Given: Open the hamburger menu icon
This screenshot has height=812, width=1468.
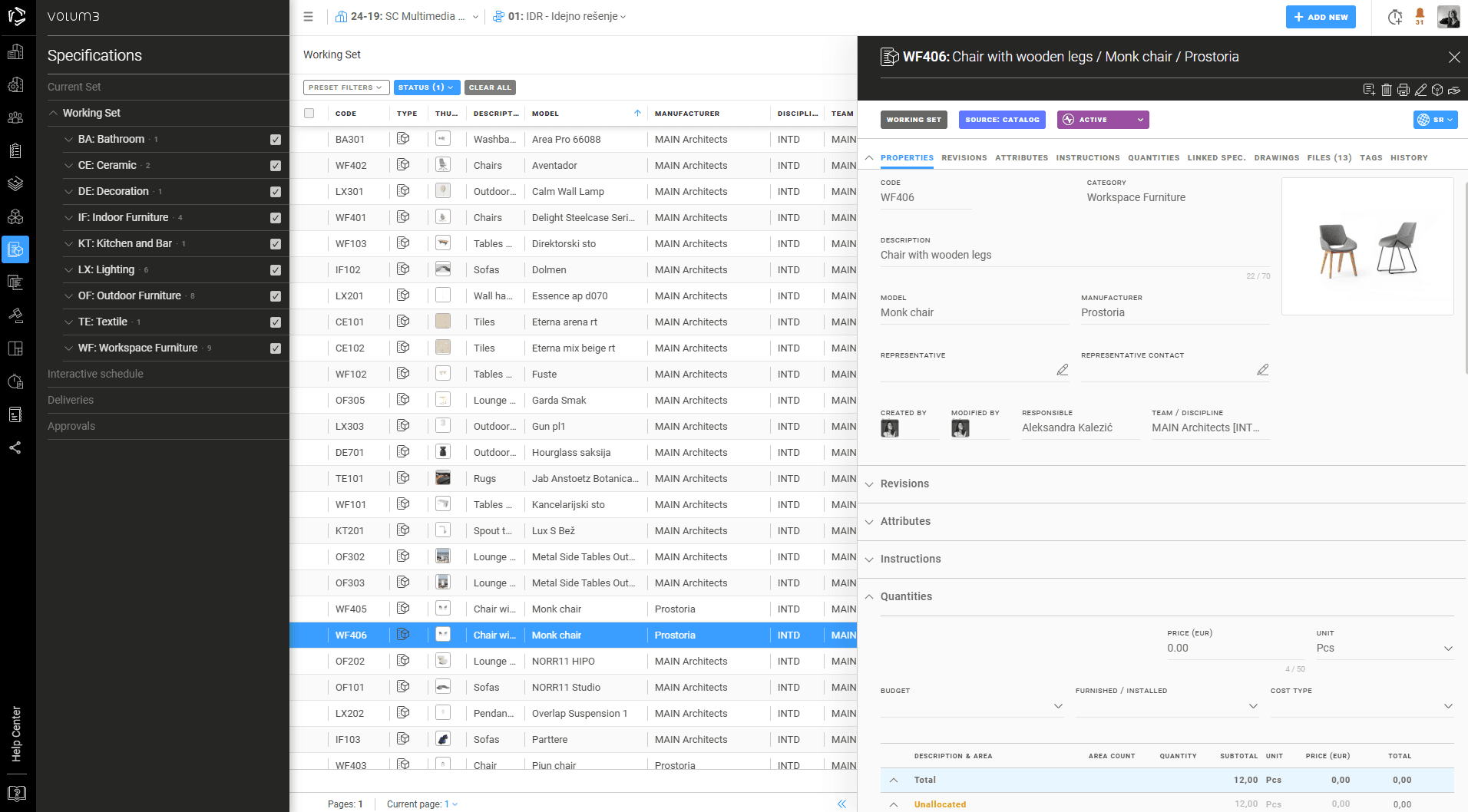Looking at the screenshot, I should pyautogui.click(x=308, y=16).
